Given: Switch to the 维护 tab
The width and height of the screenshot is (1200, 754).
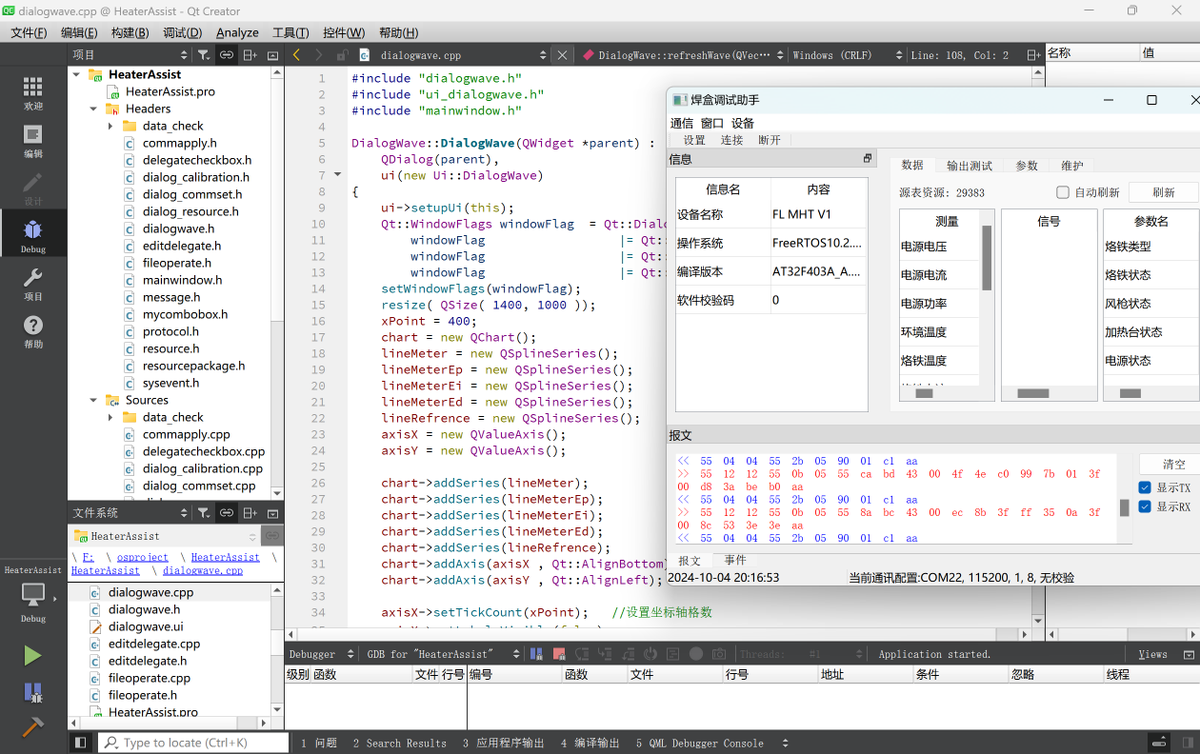Looking at the screenshot, I should point(1072,166).
